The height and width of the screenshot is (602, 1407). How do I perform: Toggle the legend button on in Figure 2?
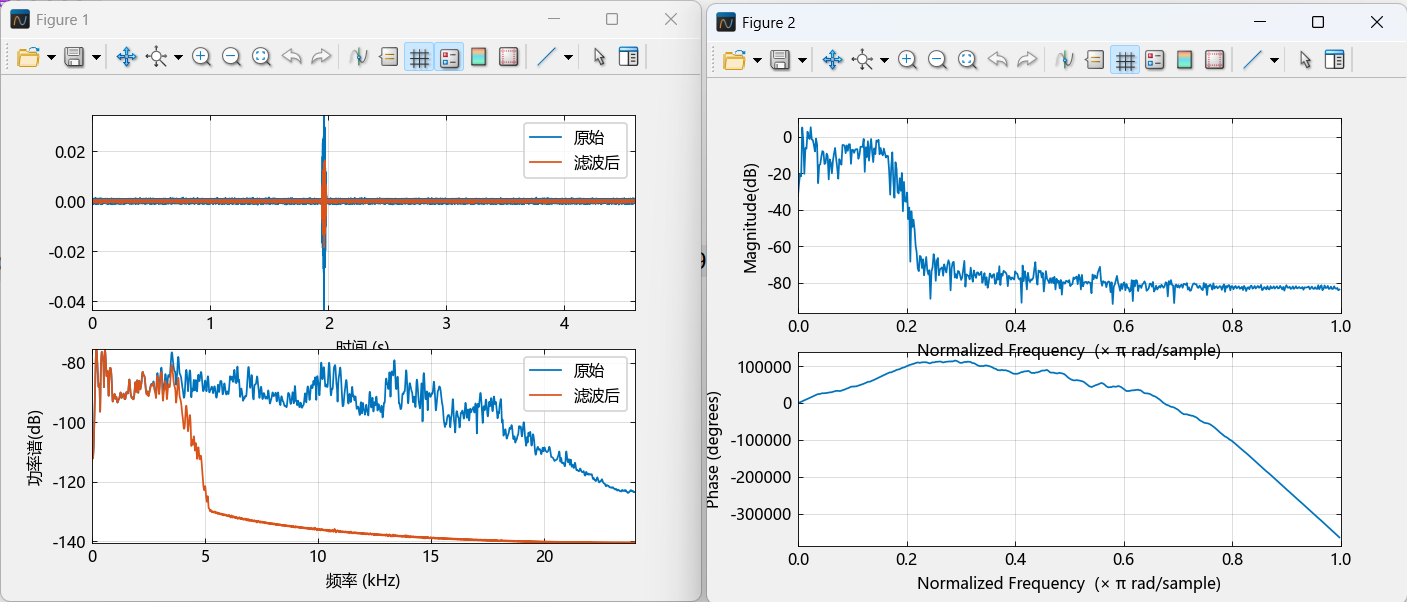pyautogui.click(x=1154, y=60)
